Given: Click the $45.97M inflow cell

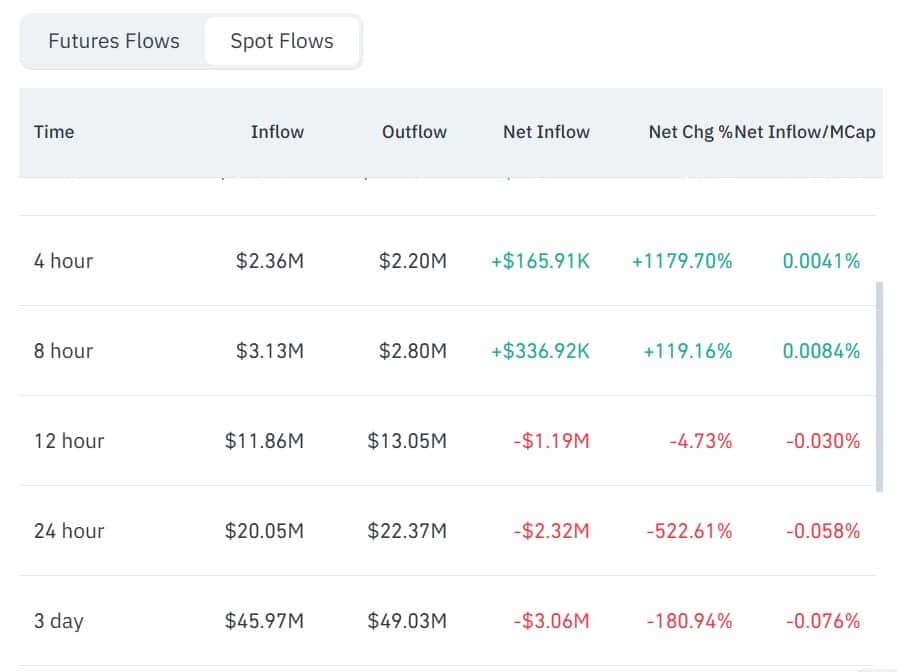Looking at the screenshot, I should click(265, 620).
